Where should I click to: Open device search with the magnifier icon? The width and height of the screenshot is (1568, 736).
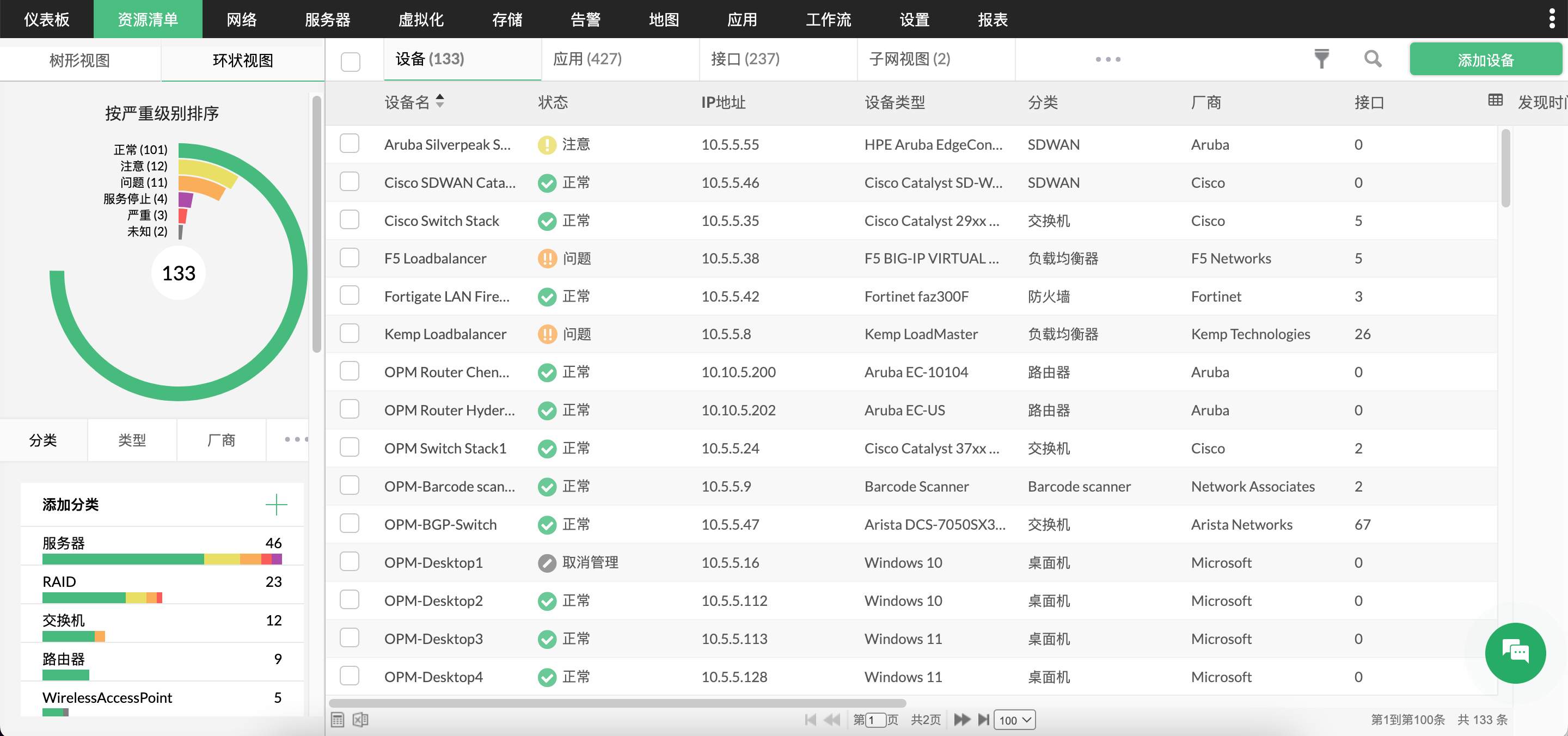[1373, 59]
